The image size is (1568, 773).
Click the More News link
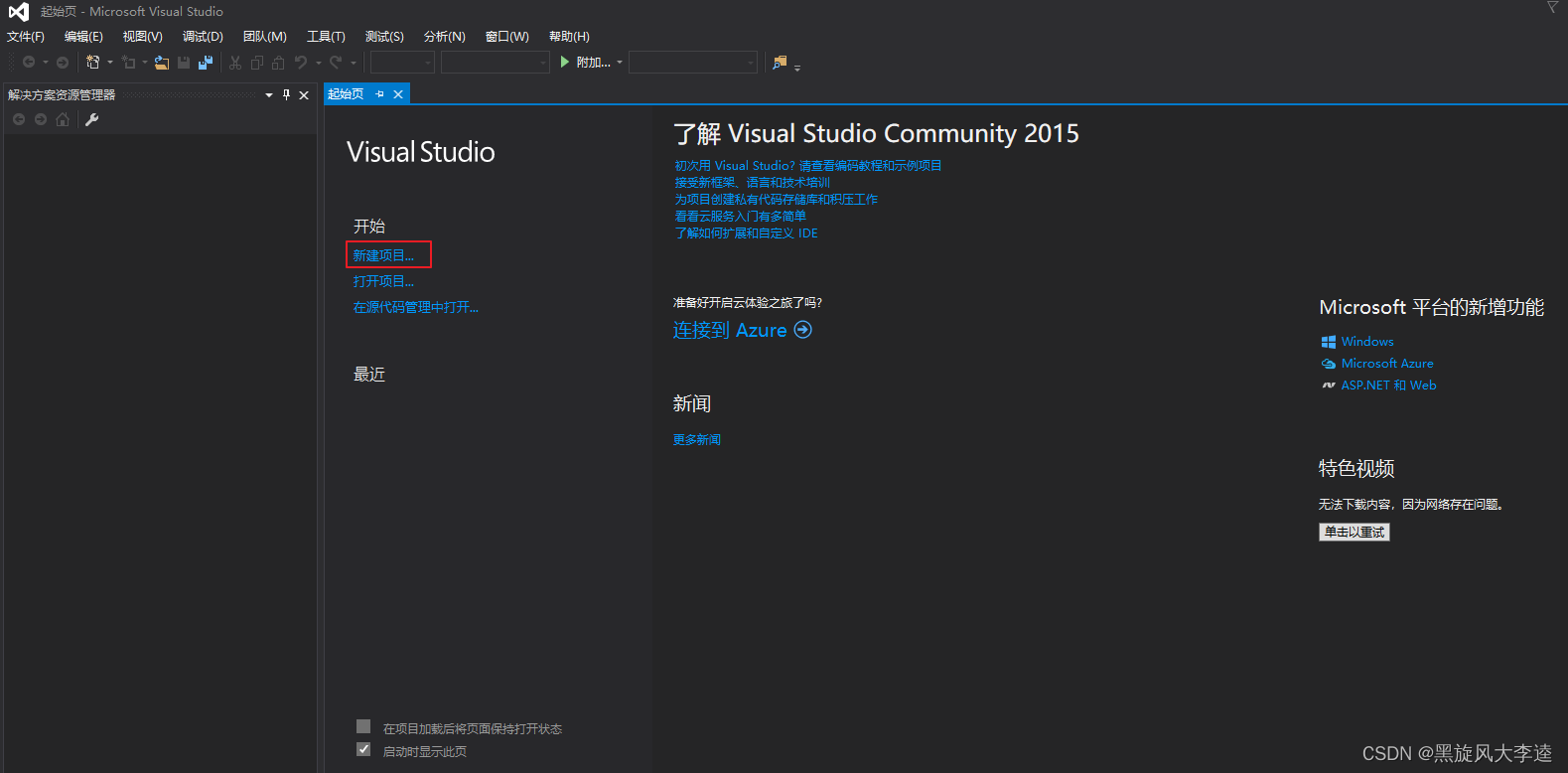tap(697, 439)
